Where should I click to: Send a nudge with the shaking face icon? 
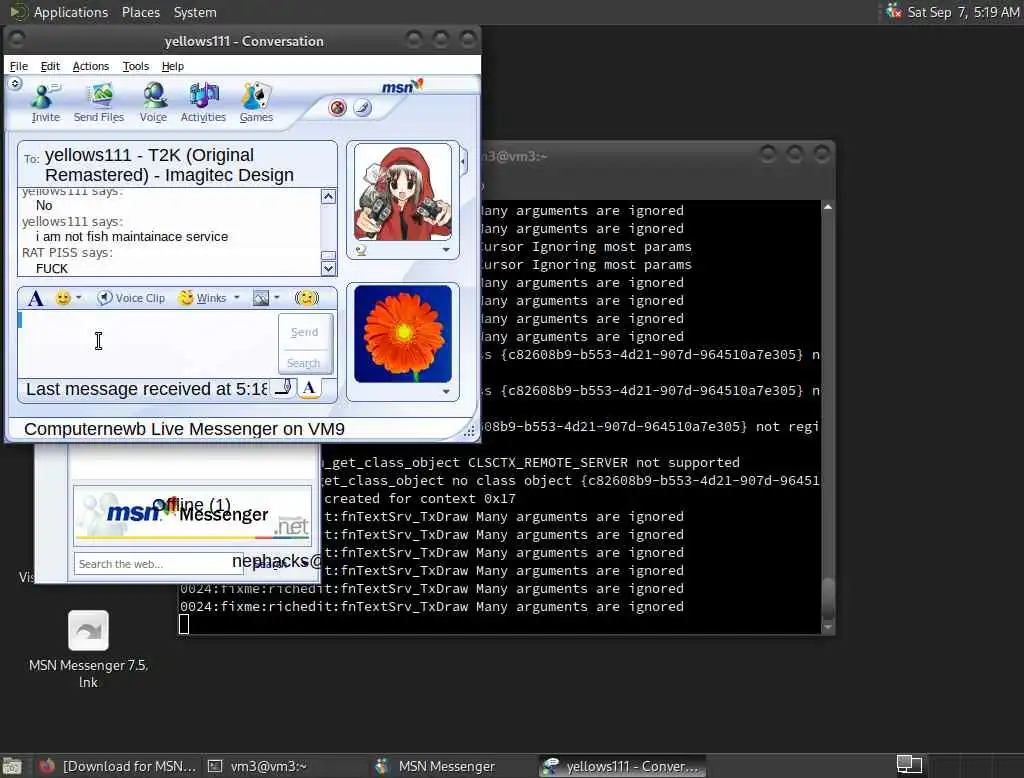pyautogui.click(x=307, y=298)
